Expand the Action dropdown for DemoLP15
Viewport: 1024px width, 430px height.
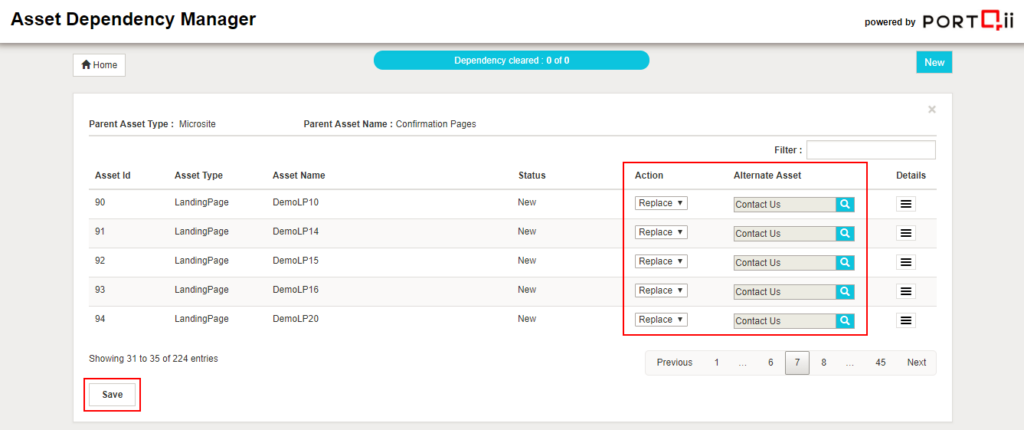(x=660, y=261)
